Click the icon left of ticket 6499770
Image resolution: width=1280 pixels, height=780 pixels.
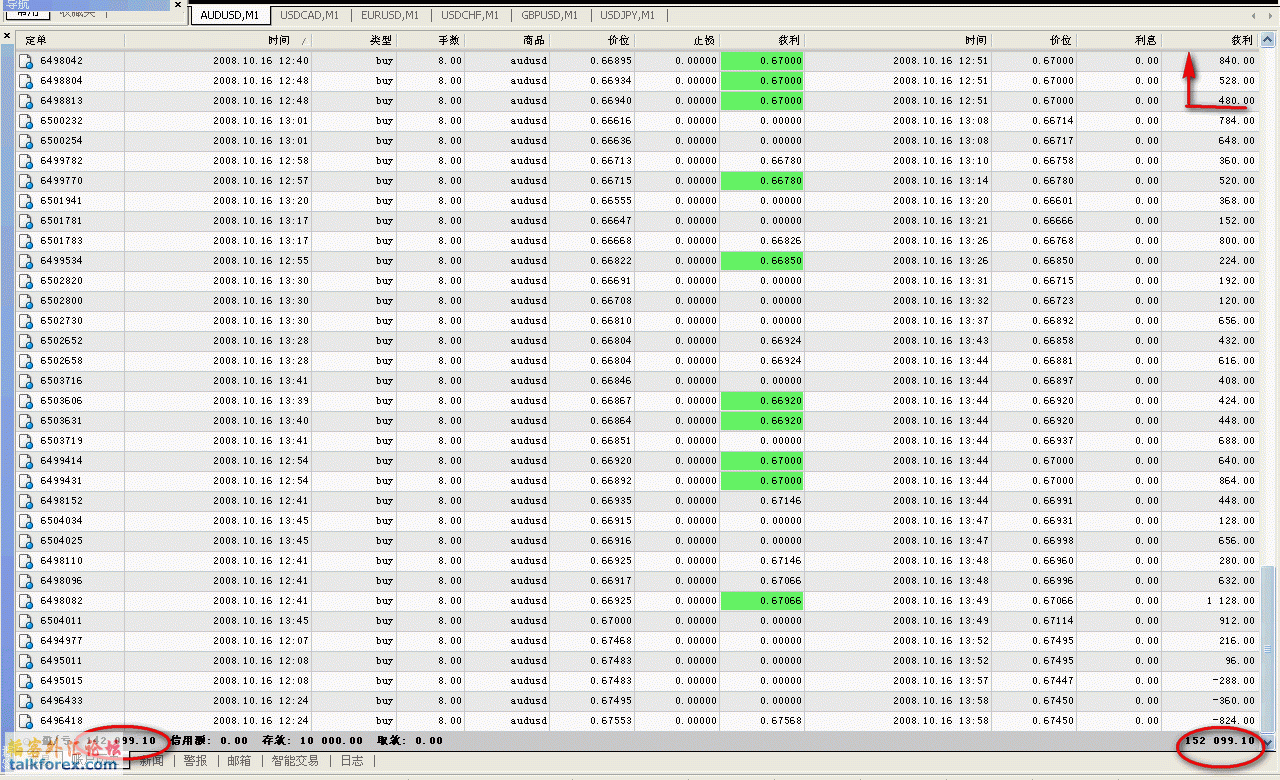tap(27, 181)
